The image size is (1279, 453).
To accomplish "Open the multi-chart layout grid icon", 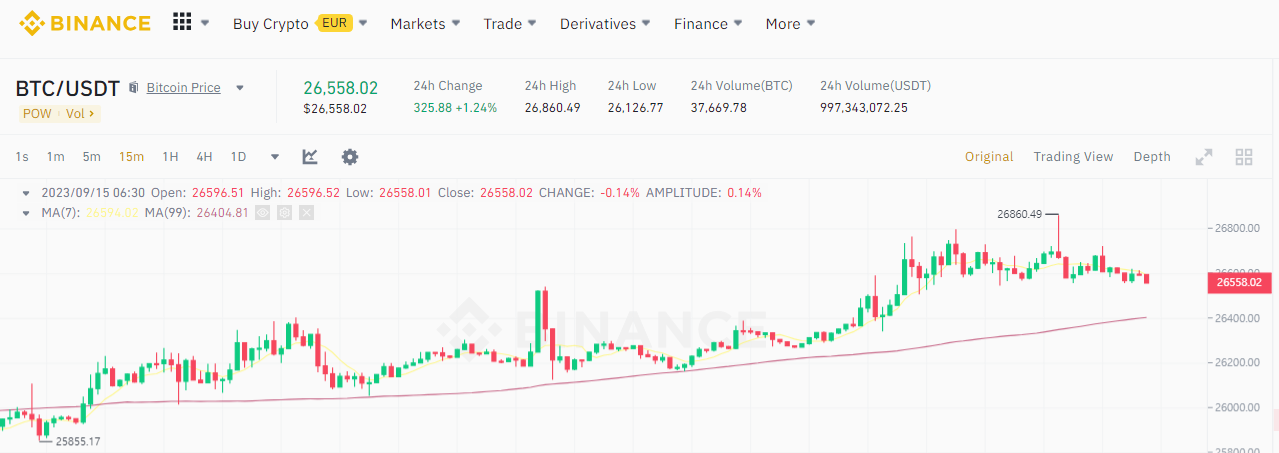I will (1244, 156).
